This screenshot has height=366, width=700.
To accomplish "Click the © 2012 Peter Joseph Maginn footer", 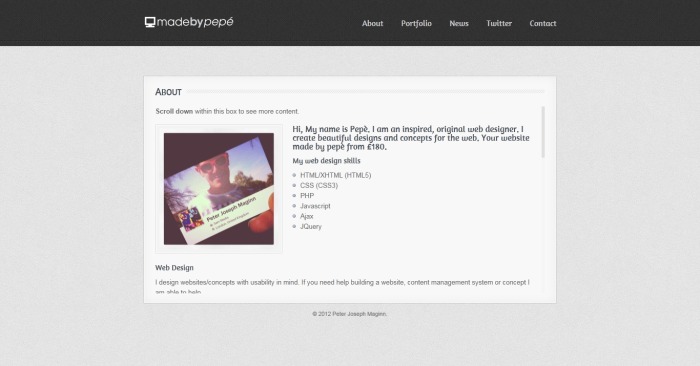I will coord(350,314).
